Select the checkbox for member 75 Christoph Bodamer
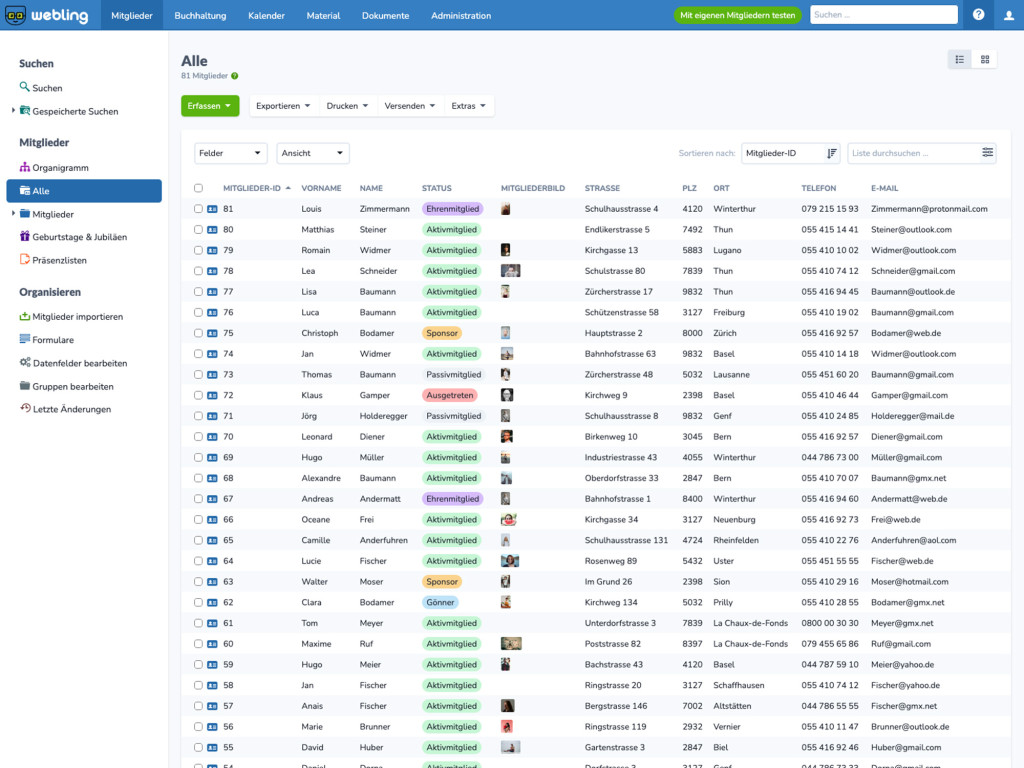The image size is (1024, 768). (199, 333)
